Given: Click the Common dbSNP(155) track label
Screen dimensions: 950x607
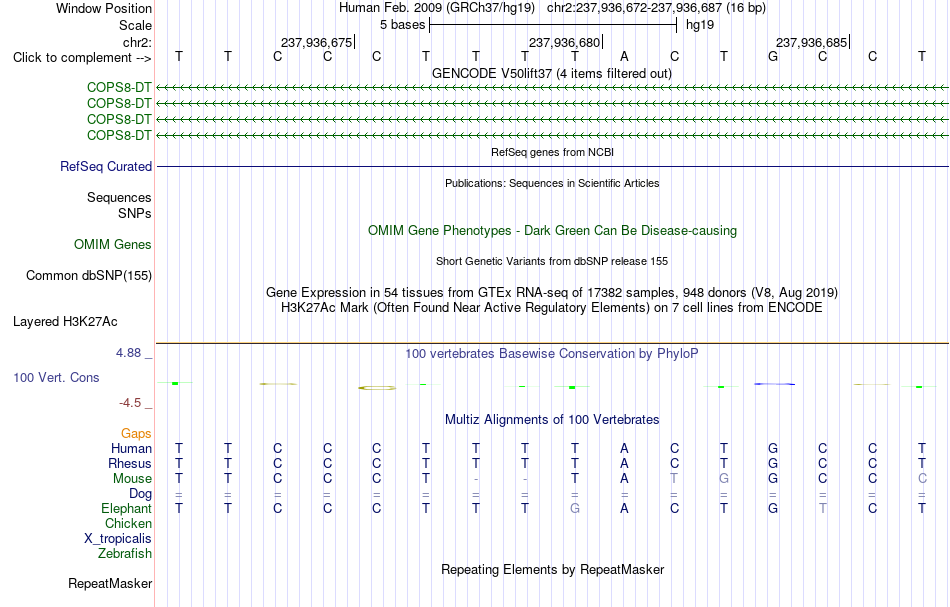Looking at the screenshot, I should coord(89,275).
